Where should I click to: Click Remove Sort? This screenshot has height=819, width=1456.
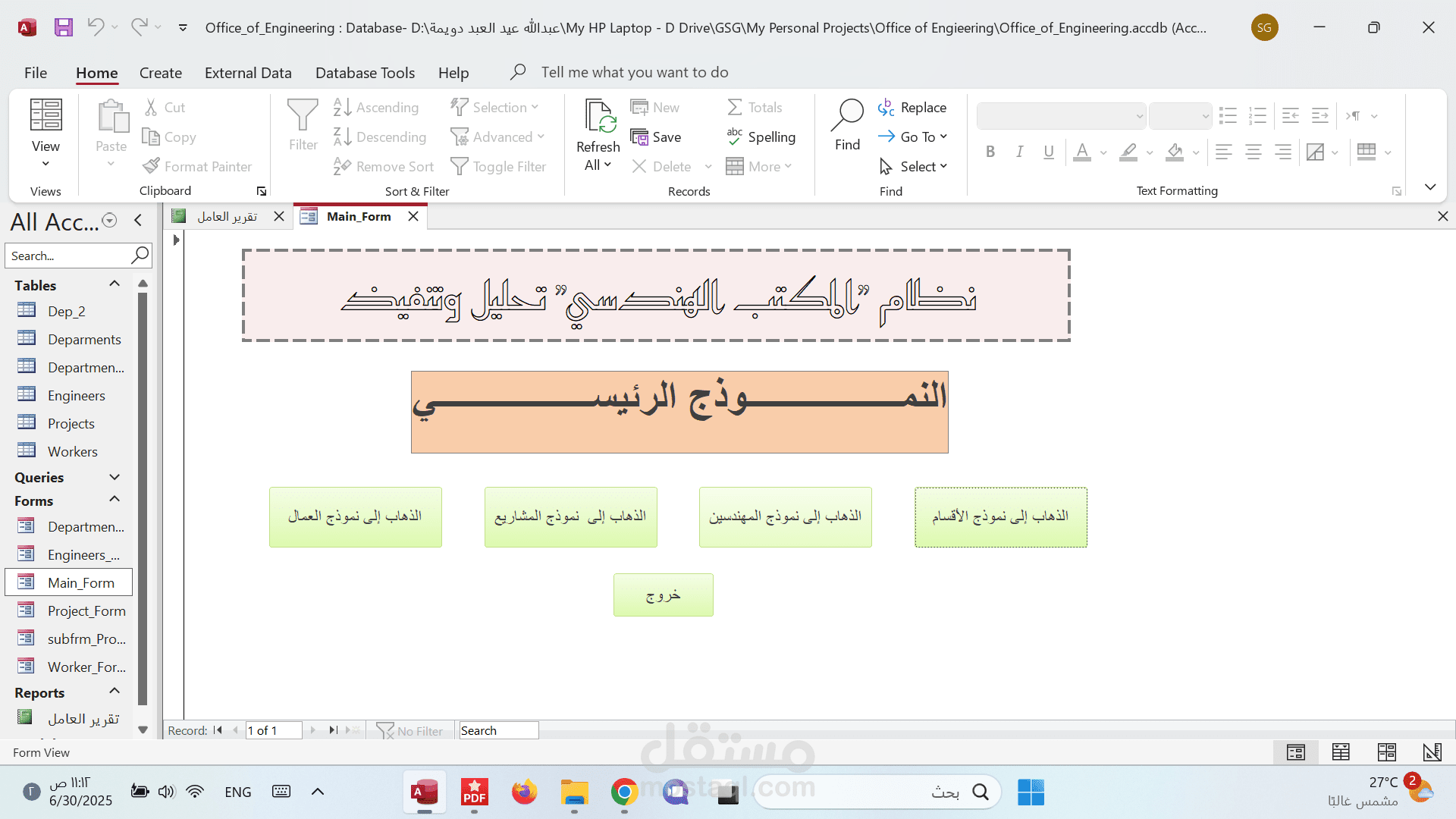pos(384,167)
